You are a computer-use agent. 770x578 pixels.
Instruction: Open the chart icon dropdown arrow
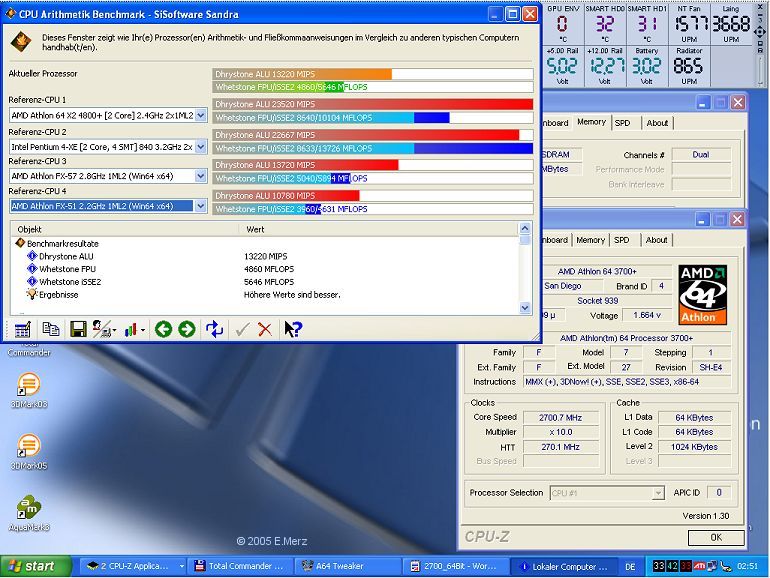pos(143,330)
